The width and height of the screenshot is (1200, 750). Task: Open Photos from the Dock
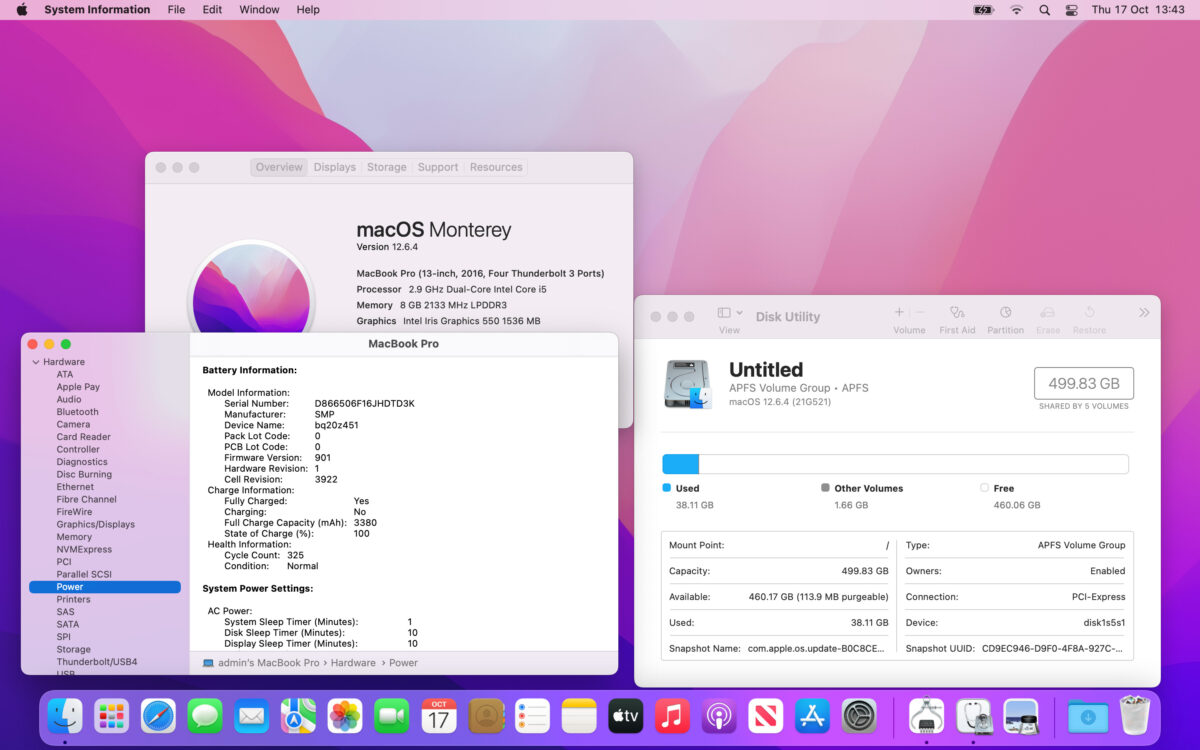(x=345, y=715)
